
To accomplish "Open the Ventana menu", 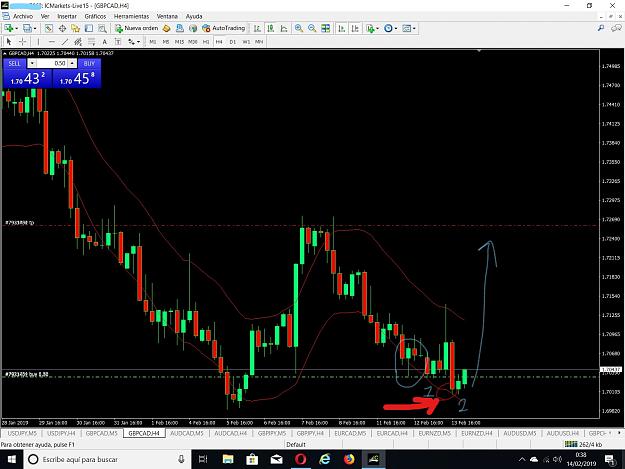I will pyautogui.click(x=167, y=16).
